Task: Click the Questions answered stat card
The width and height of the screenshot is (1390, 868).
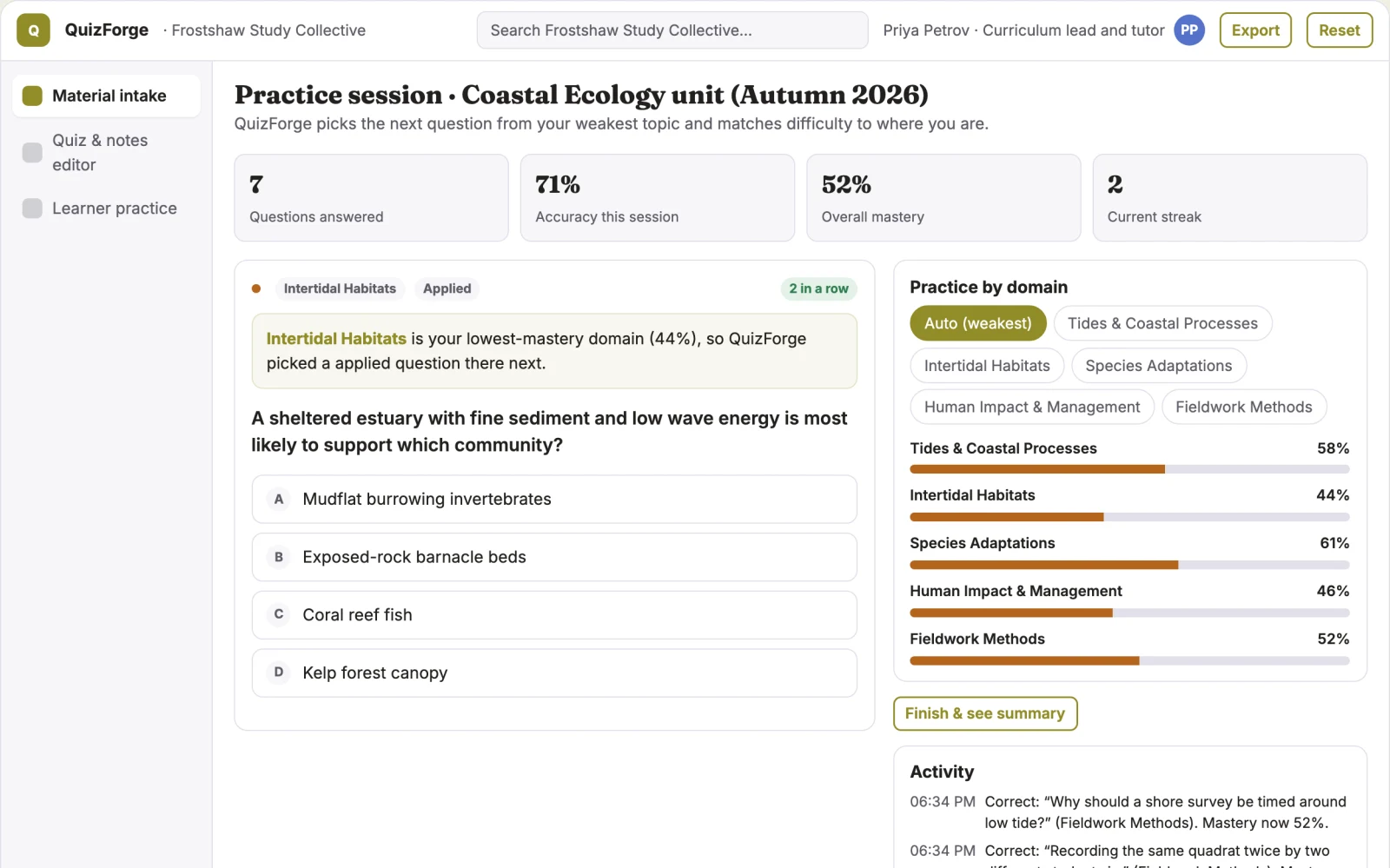Action: click(x=371, y=198)
